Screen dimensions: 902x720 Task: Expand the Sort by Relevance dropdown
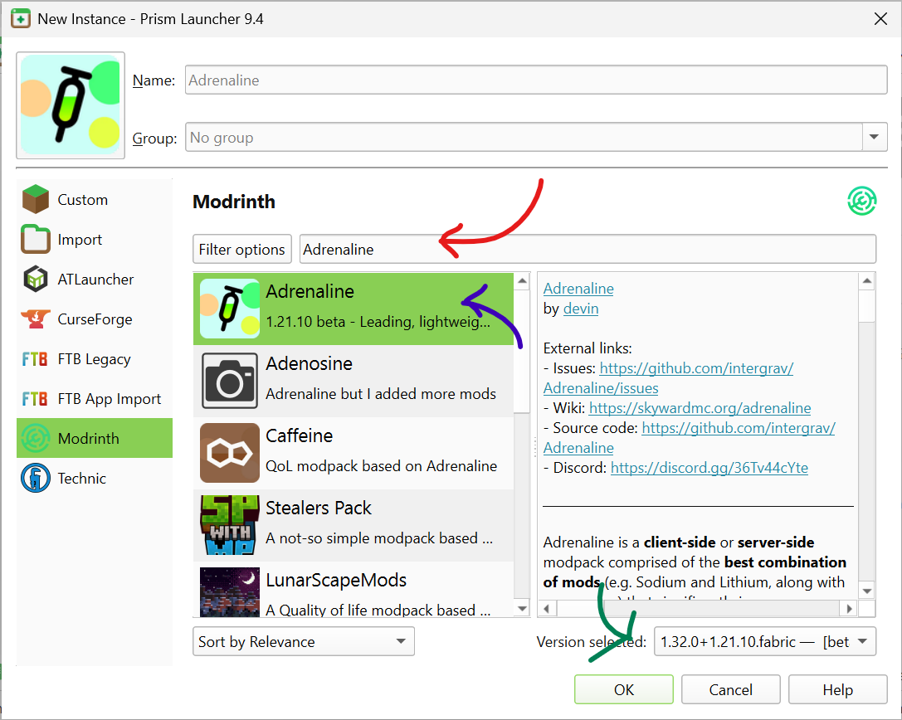(x=303, y=642)
